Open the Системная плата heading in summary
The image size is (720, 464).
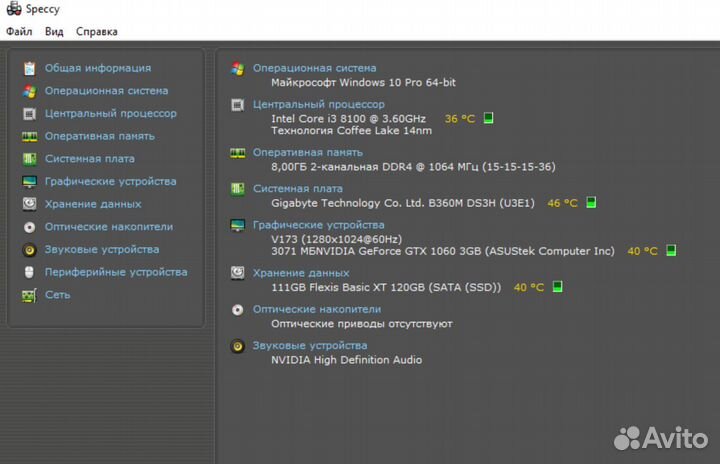point(297,188)
